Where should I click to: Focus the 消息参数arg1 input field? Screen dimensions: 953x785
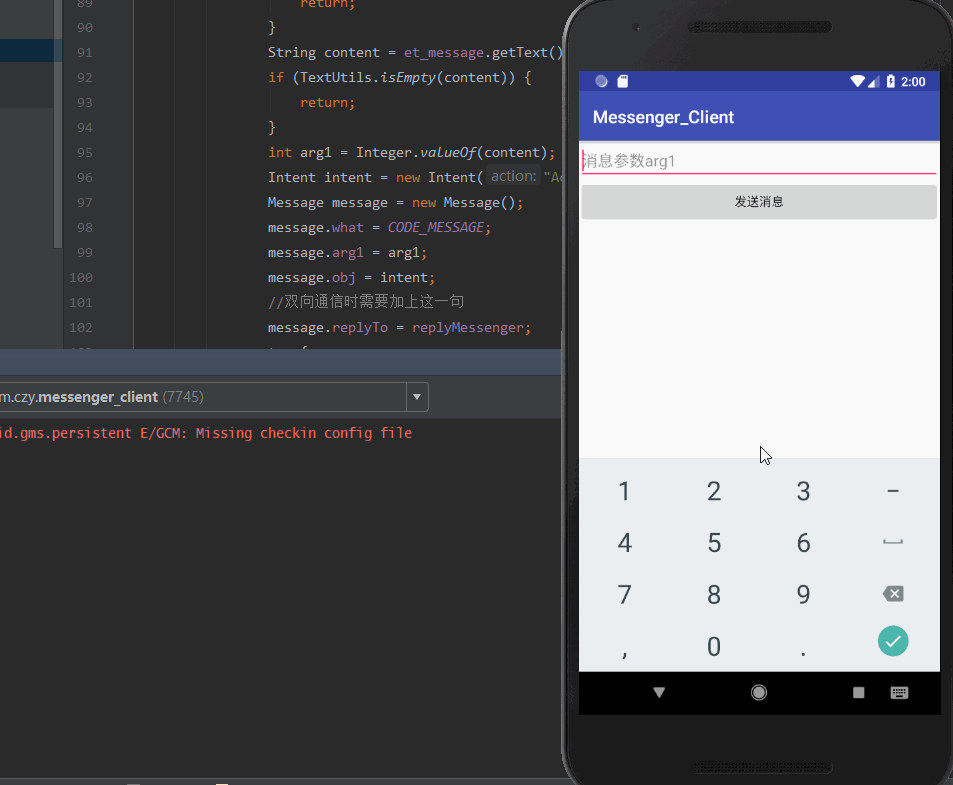(758, 161)
